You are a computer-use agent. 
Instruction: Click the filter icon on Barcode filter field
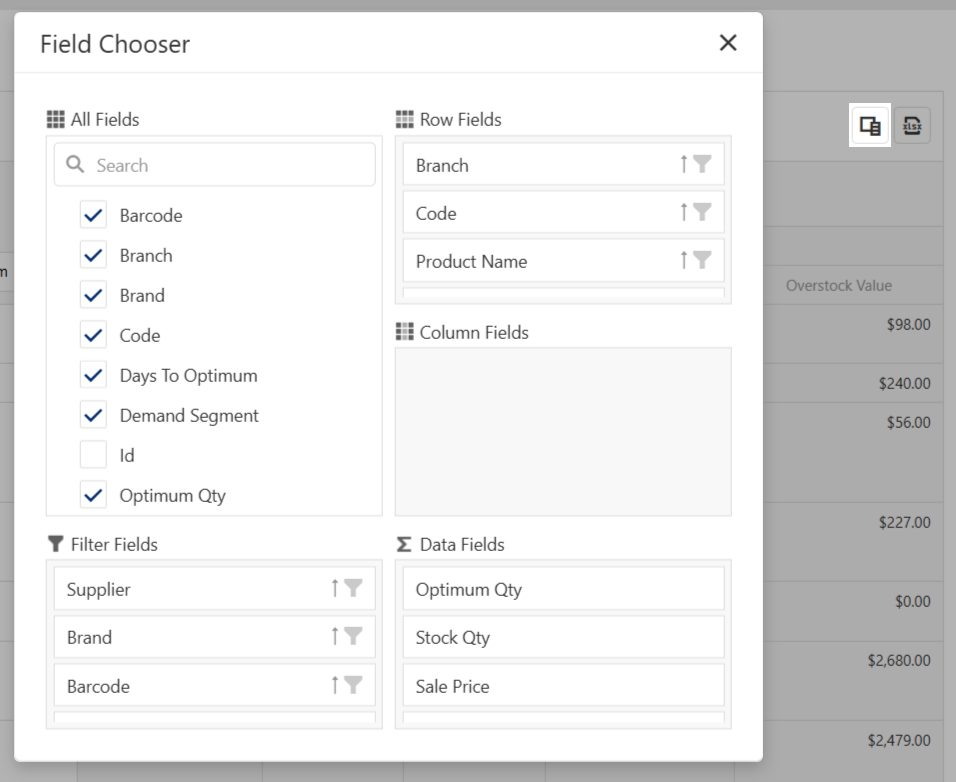tap(353, 685)
